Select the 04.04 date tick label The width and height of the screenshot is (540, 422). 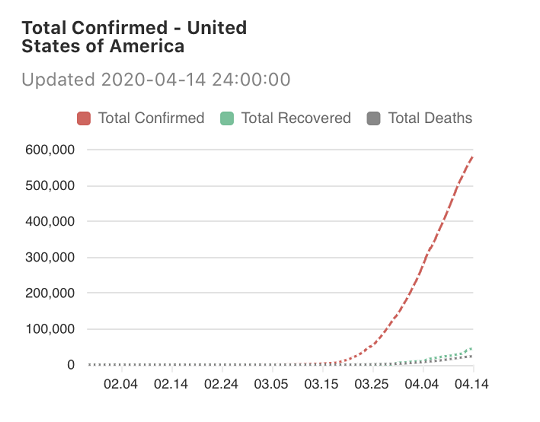[x=422, y=384]
